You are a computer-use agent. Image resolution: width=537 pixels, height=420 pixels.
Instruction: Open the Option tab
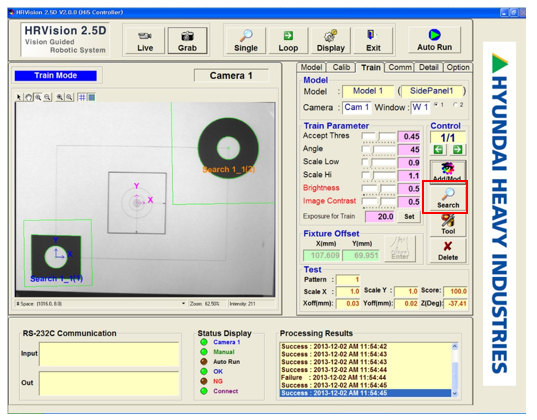458,67
